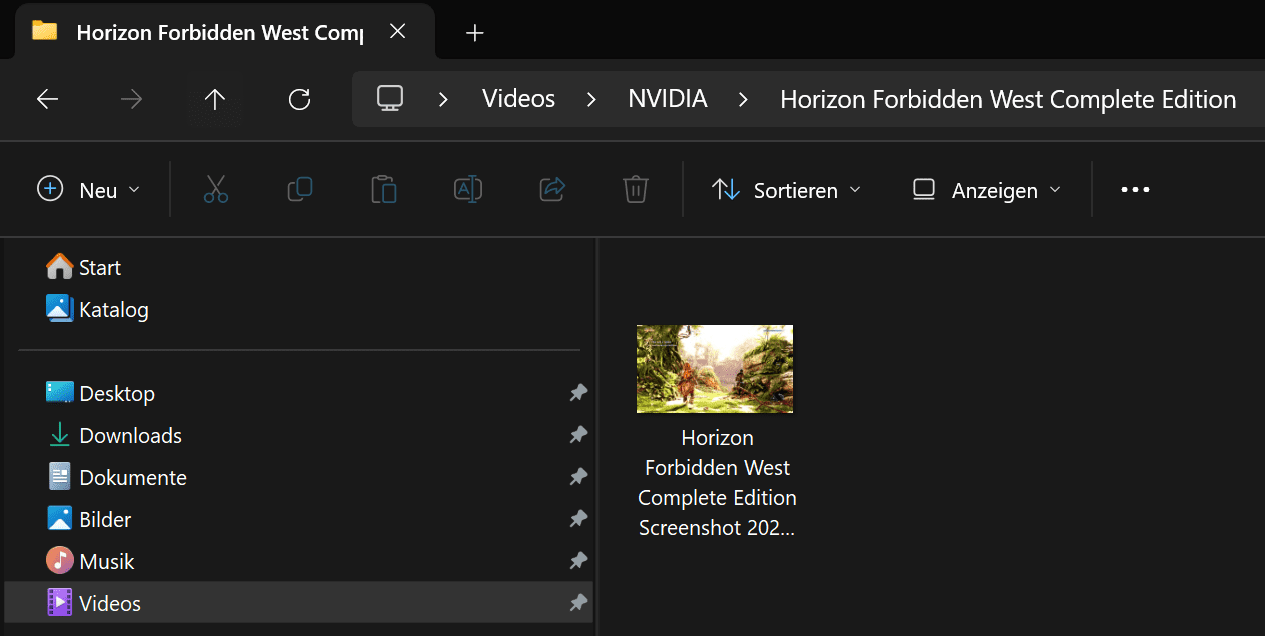Viewport: 1265px width, 636px height.
Task: Expand the chevron after the monitor icon
Action: point(442,99)
